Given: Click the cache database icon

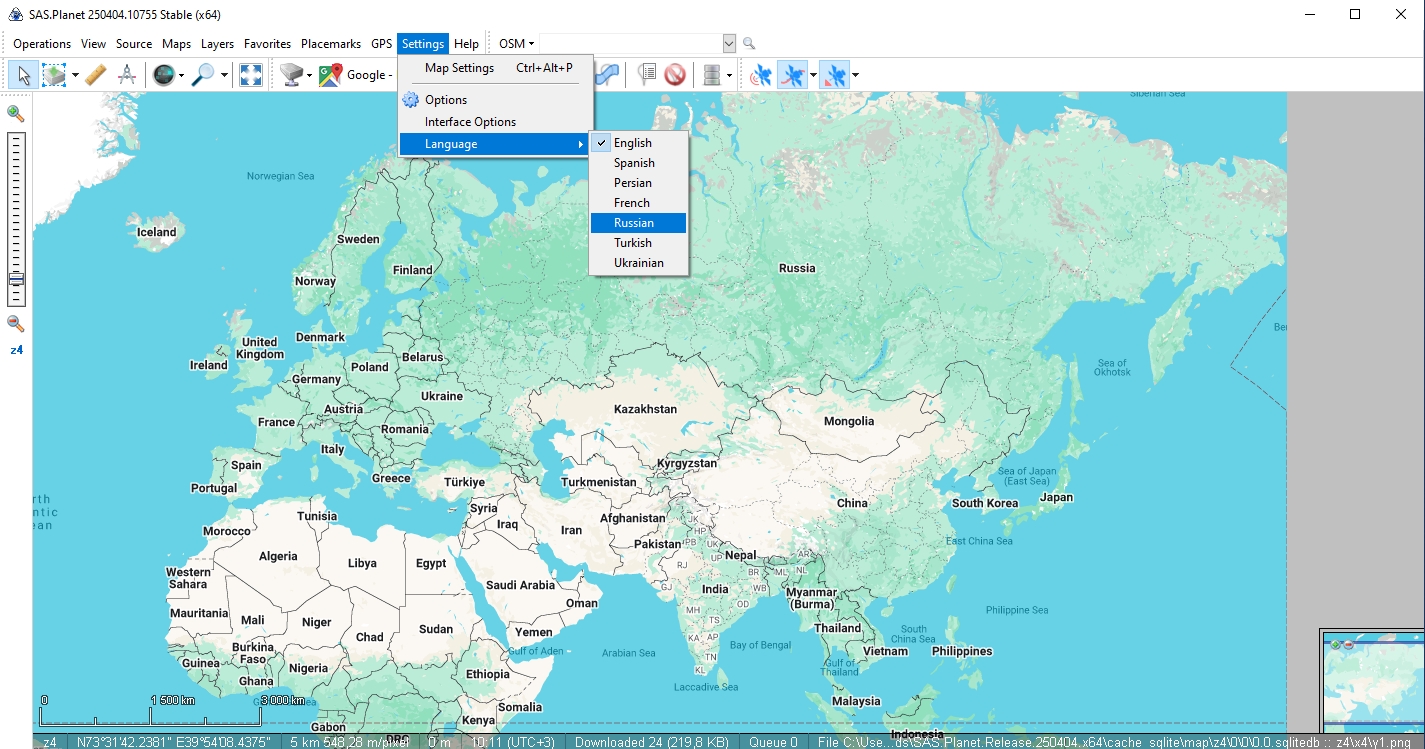Looking at the screenshot, I should [710, 74].
